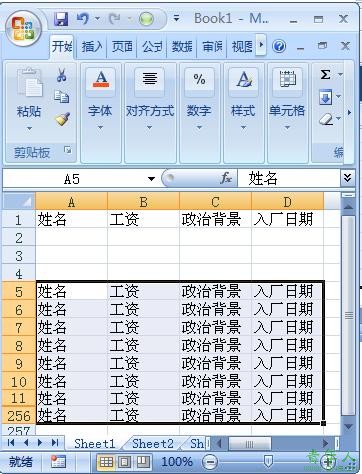Open the 插入 ribbon tab
The width and height of the screenshot is (362, 474).
(x=92, y=47)
